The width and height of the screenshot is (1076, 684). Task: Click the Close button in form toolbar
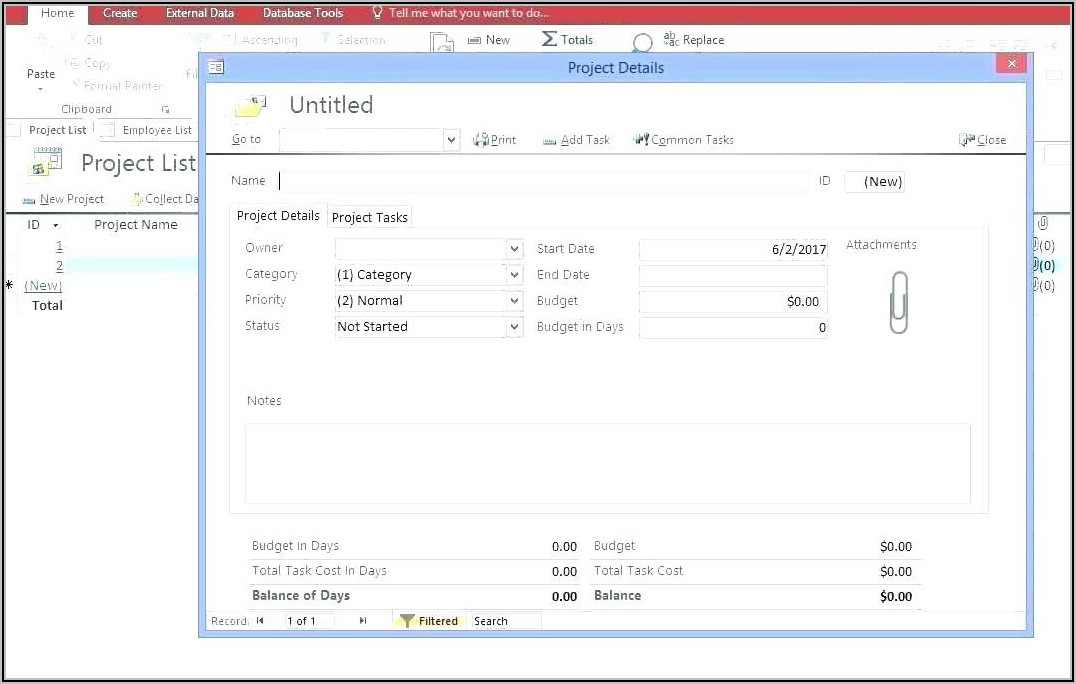(x=982, y=140)
